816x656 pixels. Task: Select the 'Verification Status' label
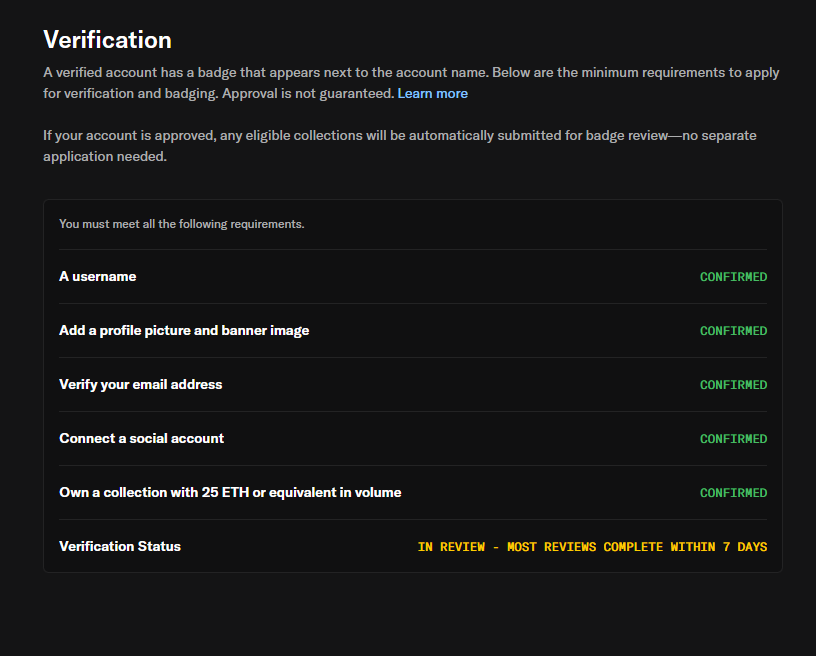pyautogui.click(x=120, y=546)
